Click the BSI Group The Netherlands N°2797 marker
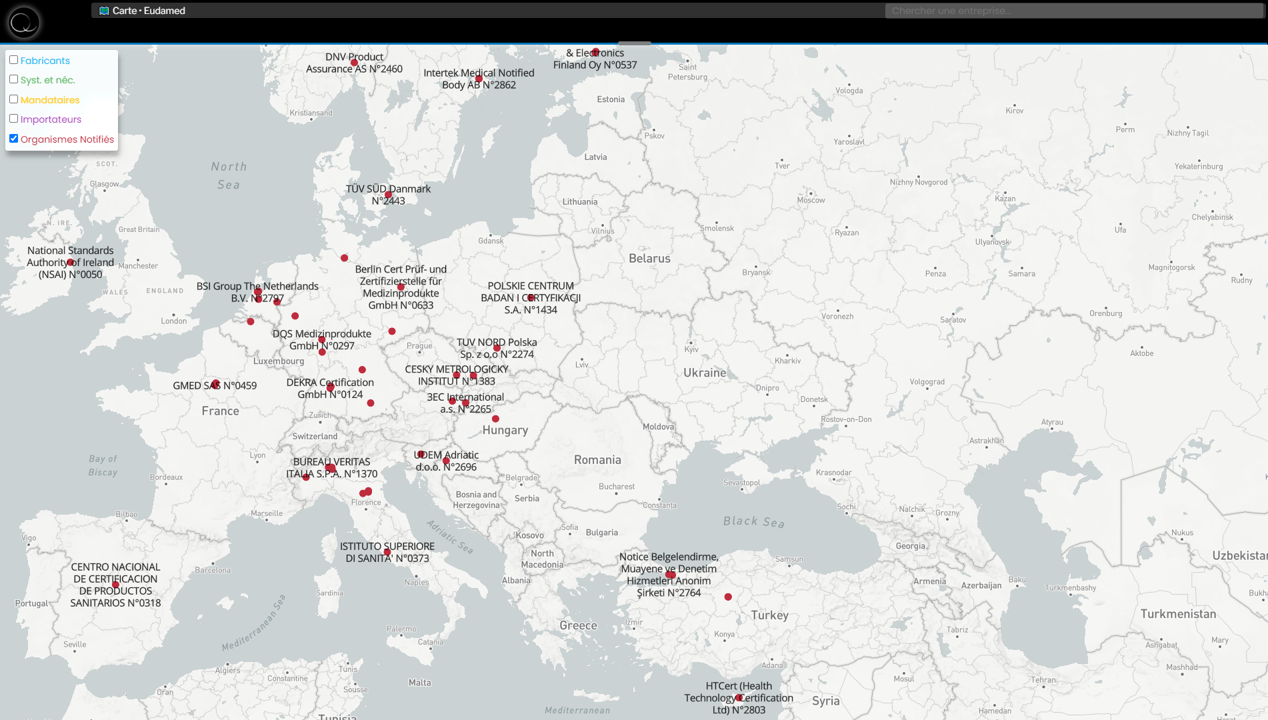1268x720 pixels. [258, 292]
